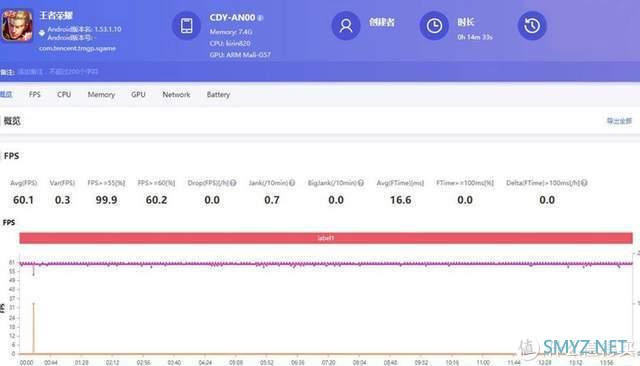The width and height of the screenshot is (640, 366).
Task: Click the Jank value 0.7
Action: pyautogui.click(x=272, y=200)
